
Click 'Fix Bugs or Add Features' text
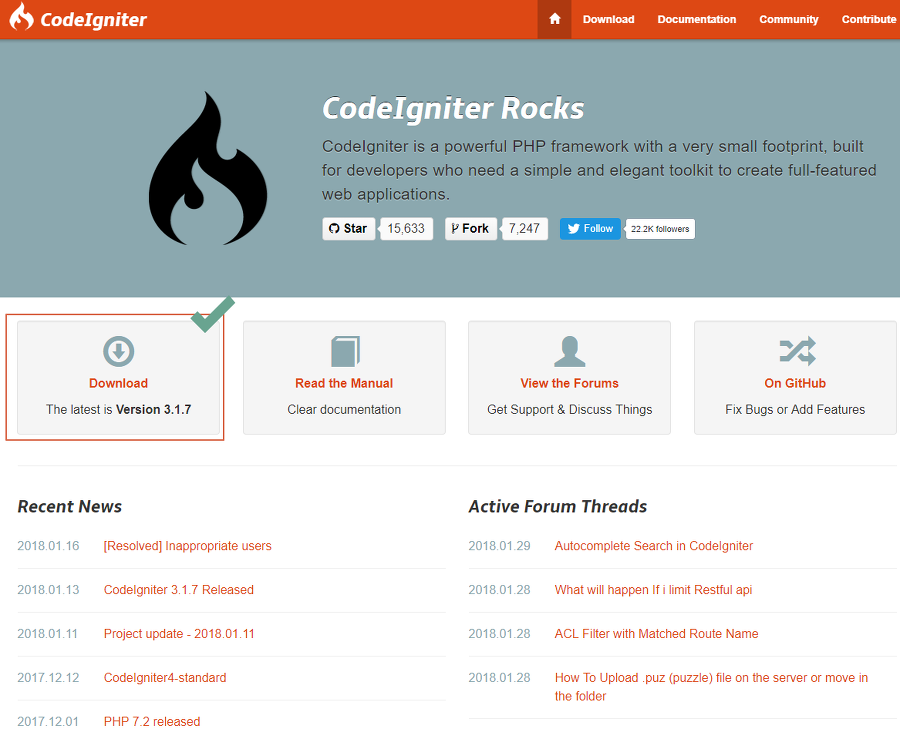[x=795, y=409]
